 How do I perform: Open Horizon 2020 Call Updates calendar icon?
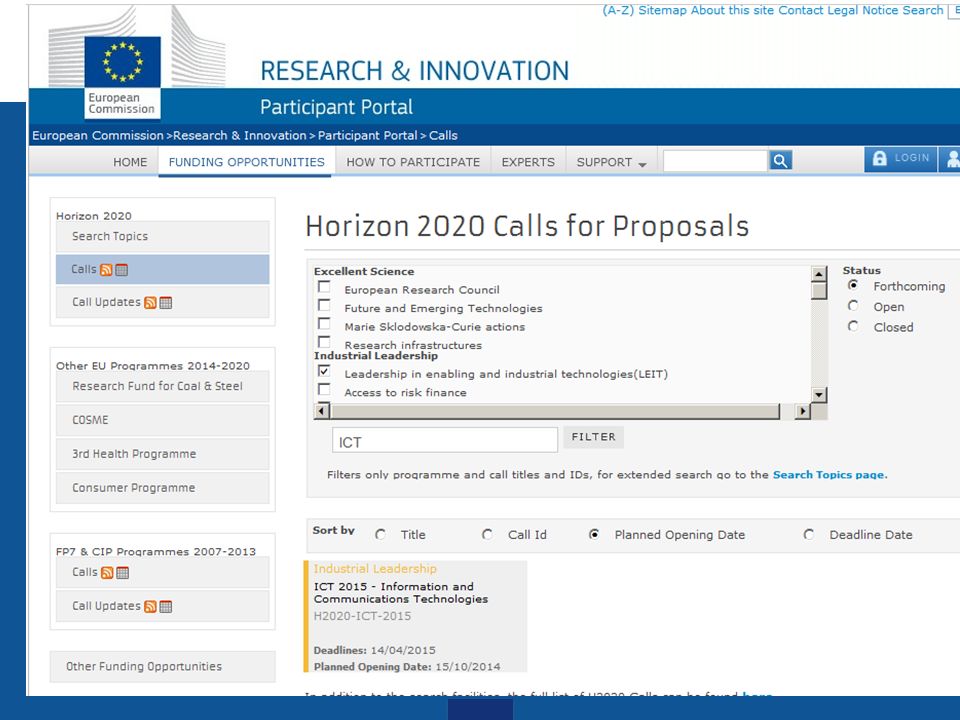166,302
